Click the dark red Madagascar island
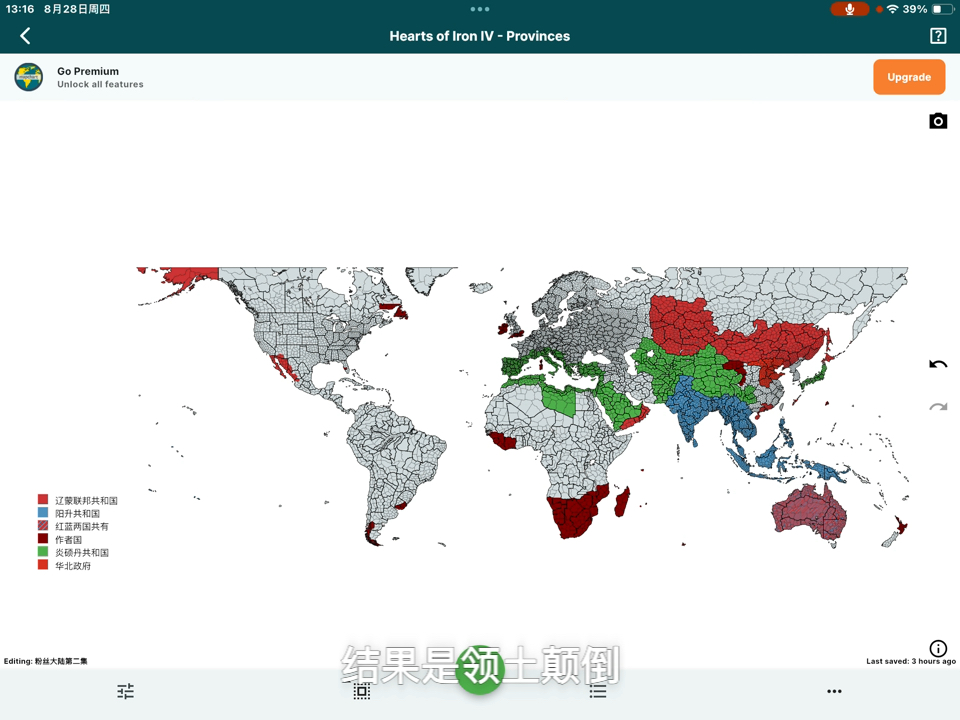The height and width of the screenshot is (720, 960). click(621, 502)
